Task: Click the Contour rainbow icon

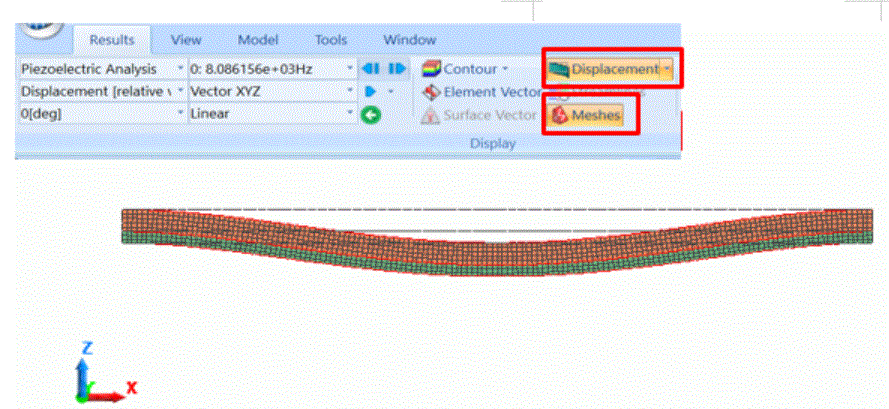Action: (x=431, y=69)
